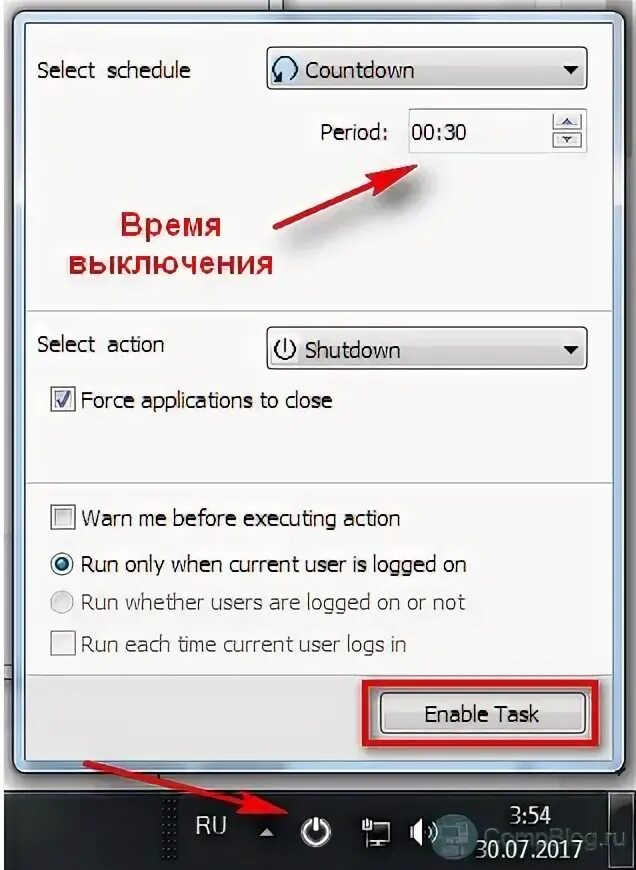Enable Warn me before executing action

point(62,517)
